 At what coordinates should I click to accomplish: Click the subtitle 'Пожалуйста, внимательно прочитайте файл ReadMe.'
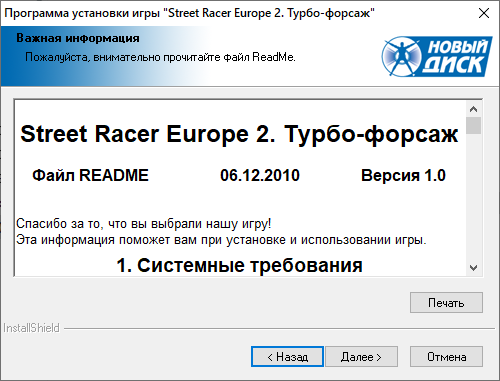160,57
